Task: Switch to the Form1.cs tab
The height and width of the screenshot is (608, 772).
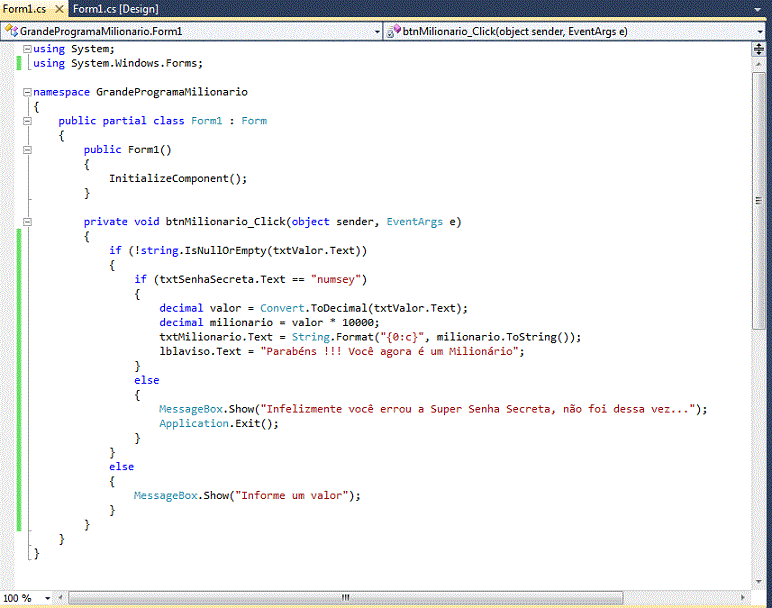Action: (24, 9)
